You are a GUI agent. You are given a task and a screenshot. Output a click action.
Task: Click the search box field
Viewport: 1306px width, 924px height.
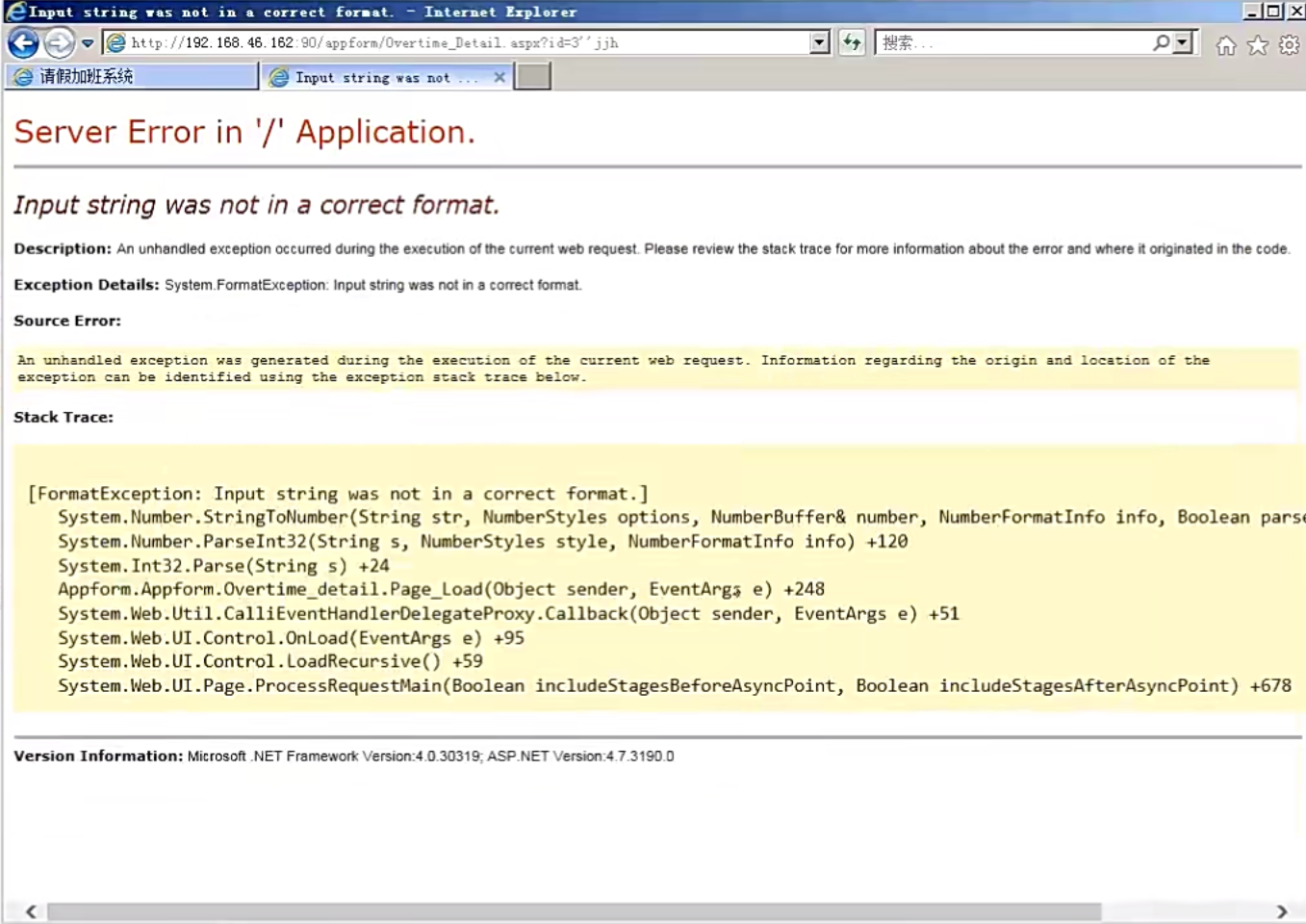(x=1013, y=42)
